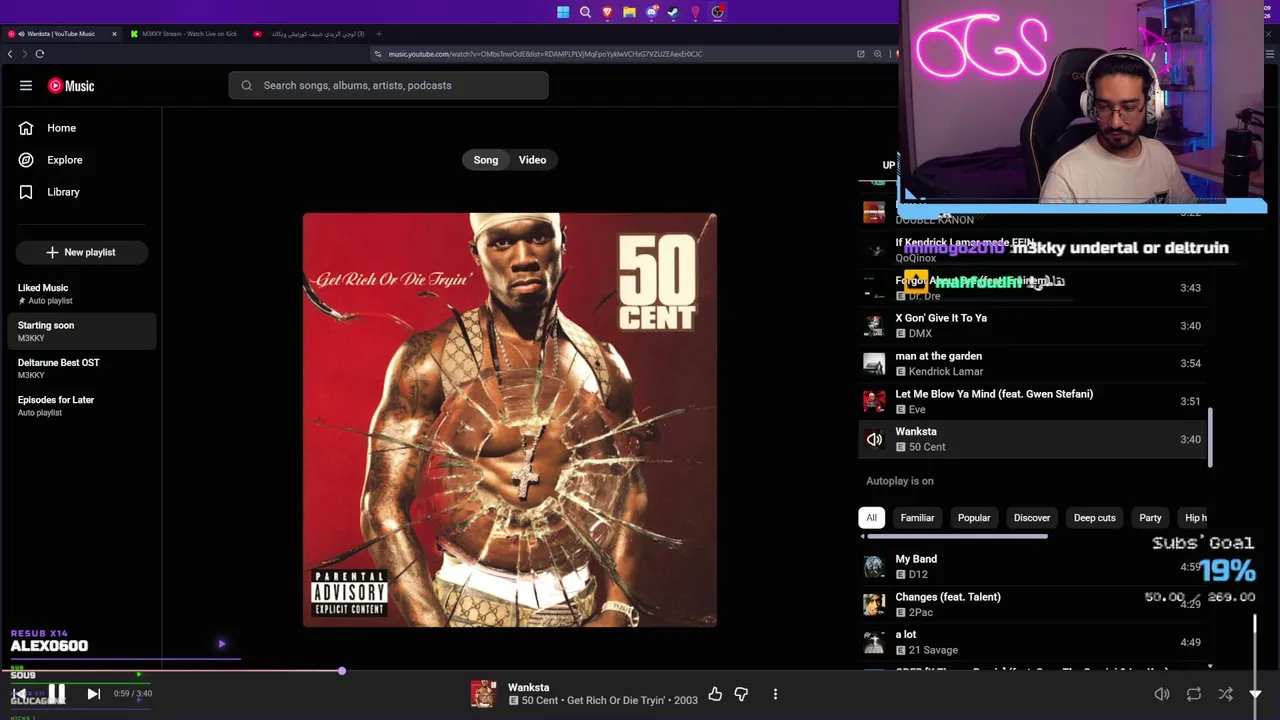Open OBS Studio from the taskbar
The height and width of the screenshot is (720, 1280).
pyautogui.click(x=717, y=12)
